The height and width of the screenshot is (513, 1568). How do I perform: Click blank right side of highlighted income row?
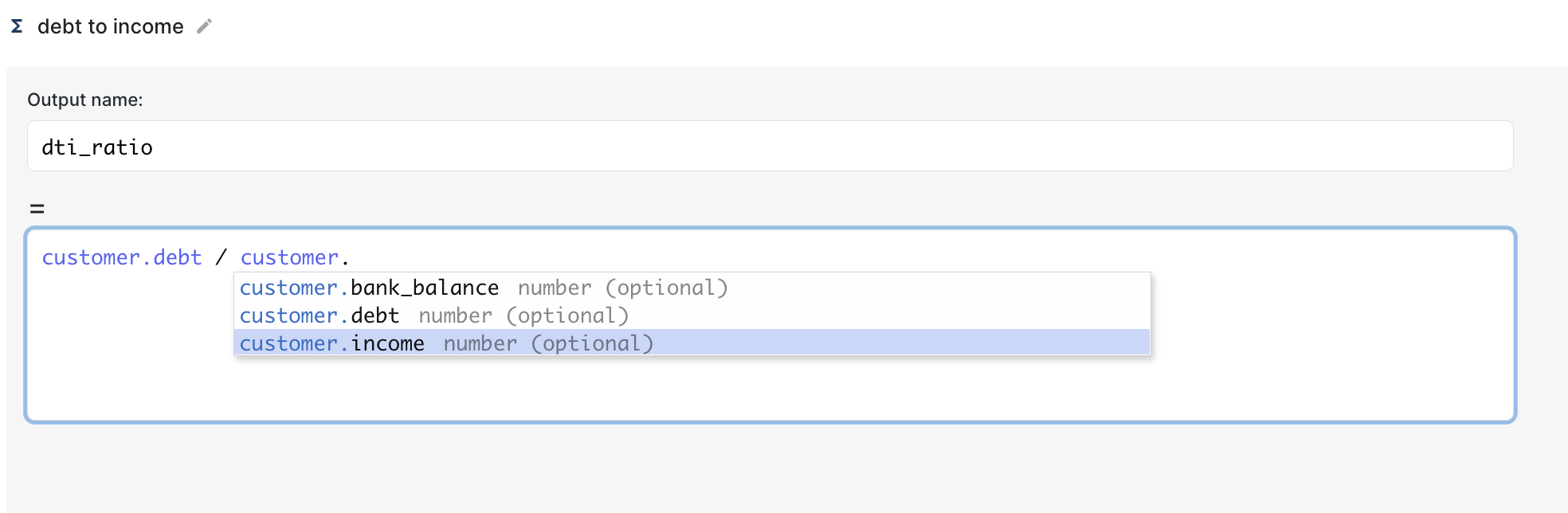(x=956, y=343)
